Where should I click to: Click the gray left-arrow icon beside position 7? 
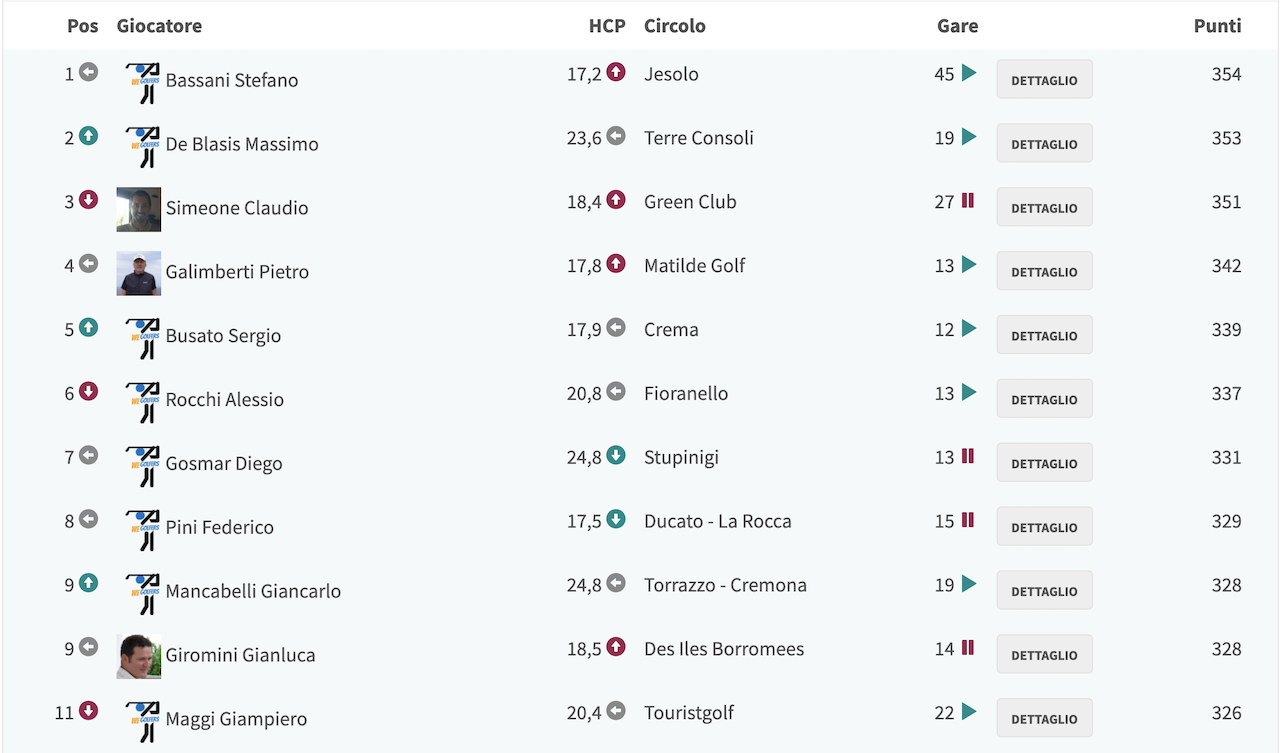(x=88, y=455)
